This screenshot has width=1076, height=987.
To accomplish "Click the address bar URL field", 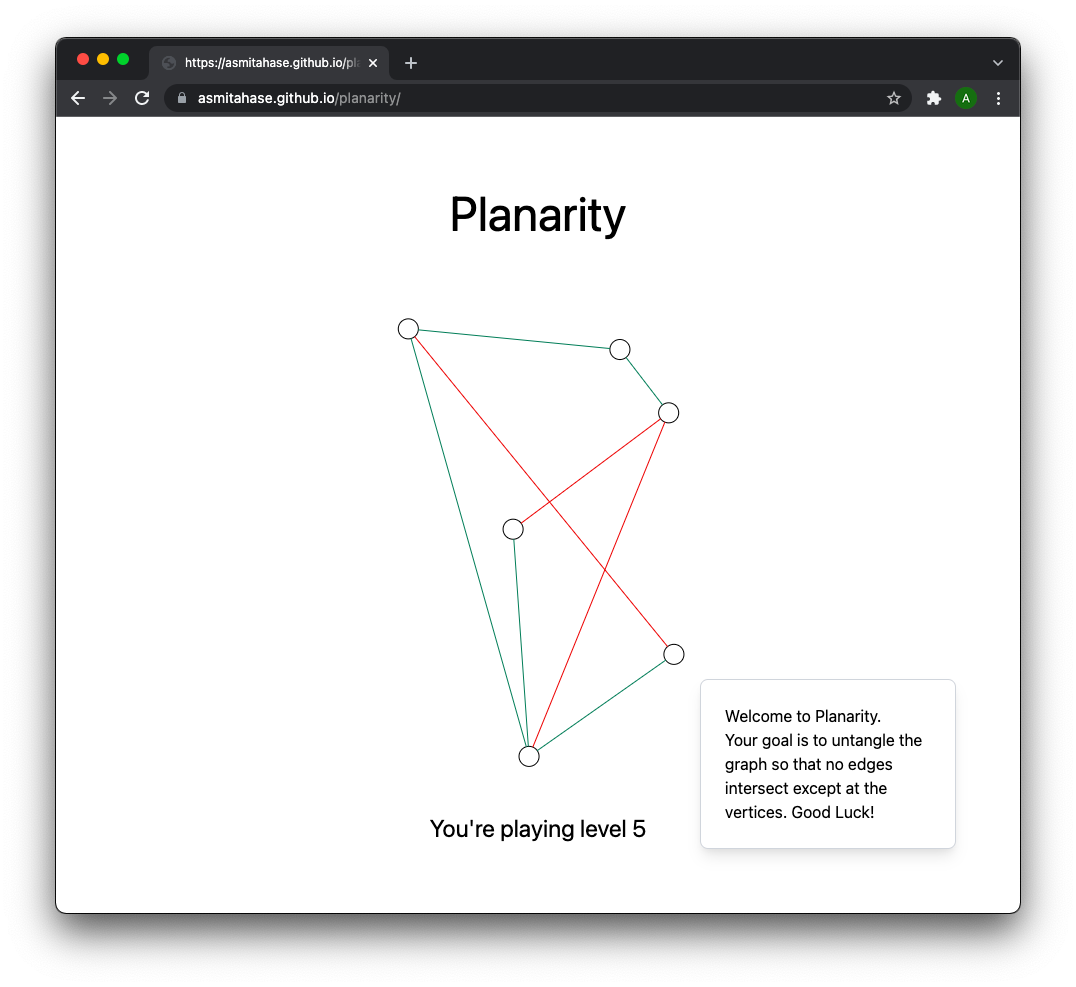I will (537, 98).
